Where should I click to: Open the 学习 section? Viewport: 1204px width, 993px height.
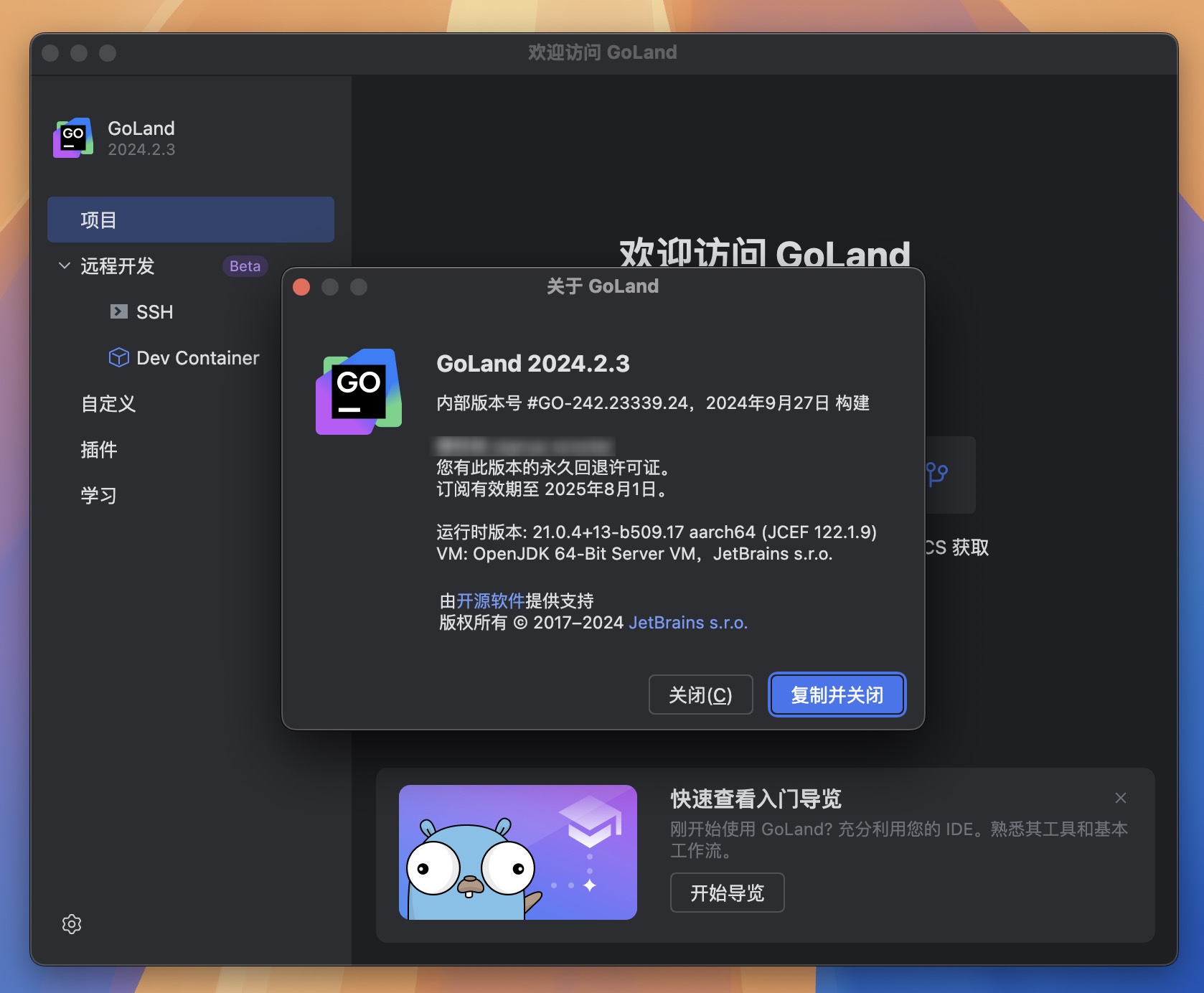coord(99,496)
